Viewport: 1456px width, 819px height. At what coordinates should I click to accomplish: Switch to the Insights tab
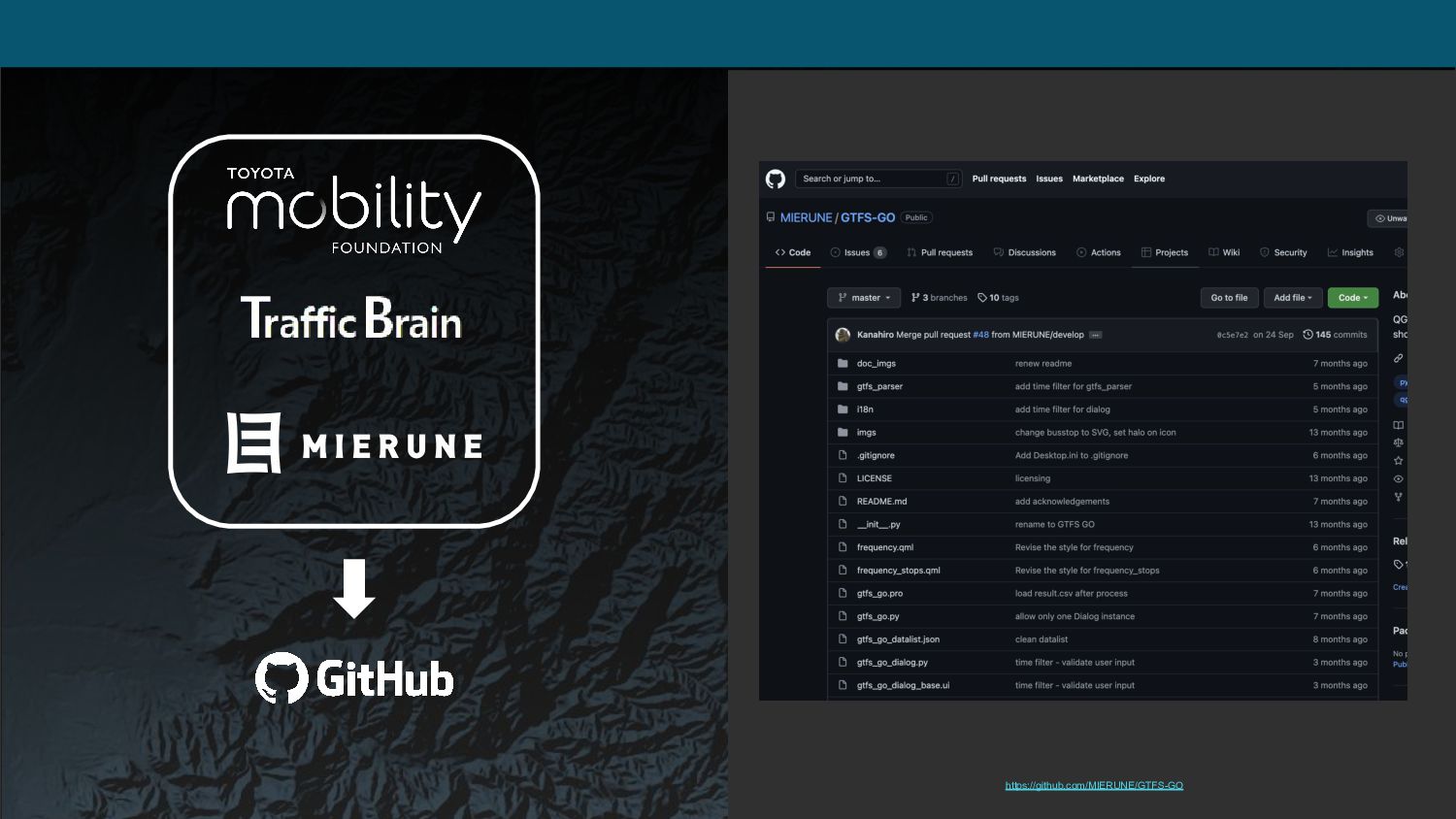(x=1350, y=252)
